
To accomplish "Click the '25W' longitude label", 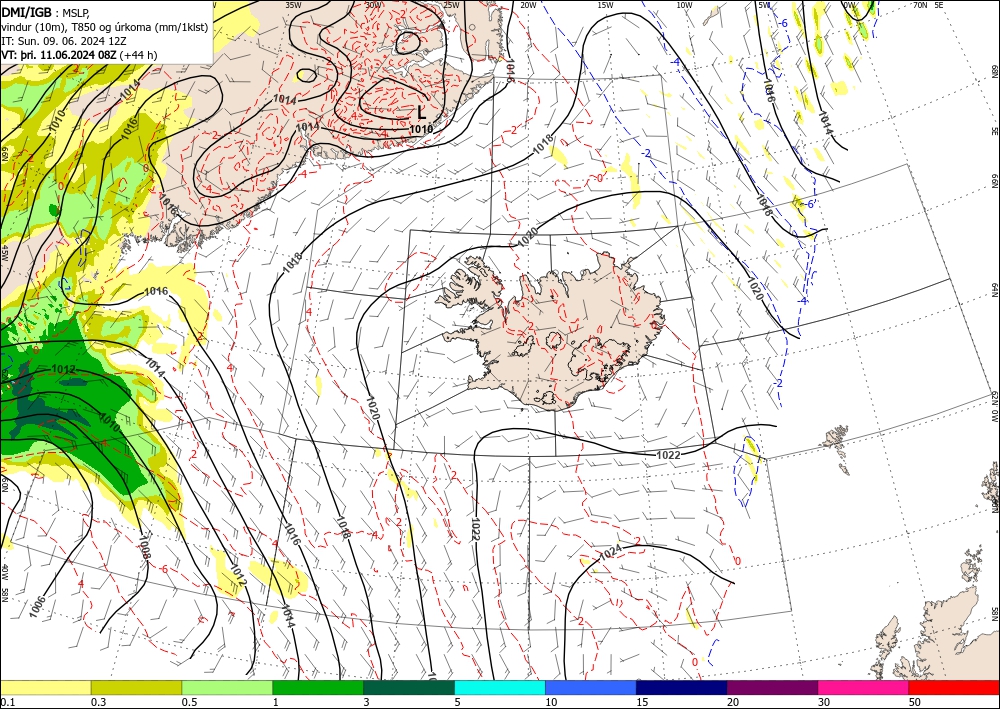I will (452, 5).
